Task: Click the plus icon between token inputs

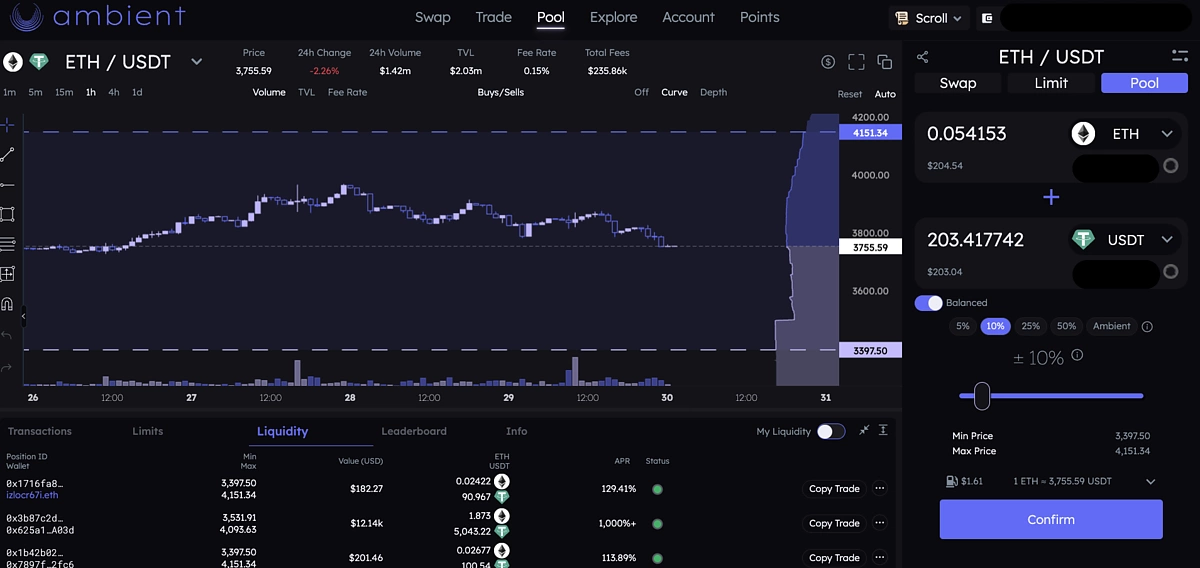Action: [1051, 198]
